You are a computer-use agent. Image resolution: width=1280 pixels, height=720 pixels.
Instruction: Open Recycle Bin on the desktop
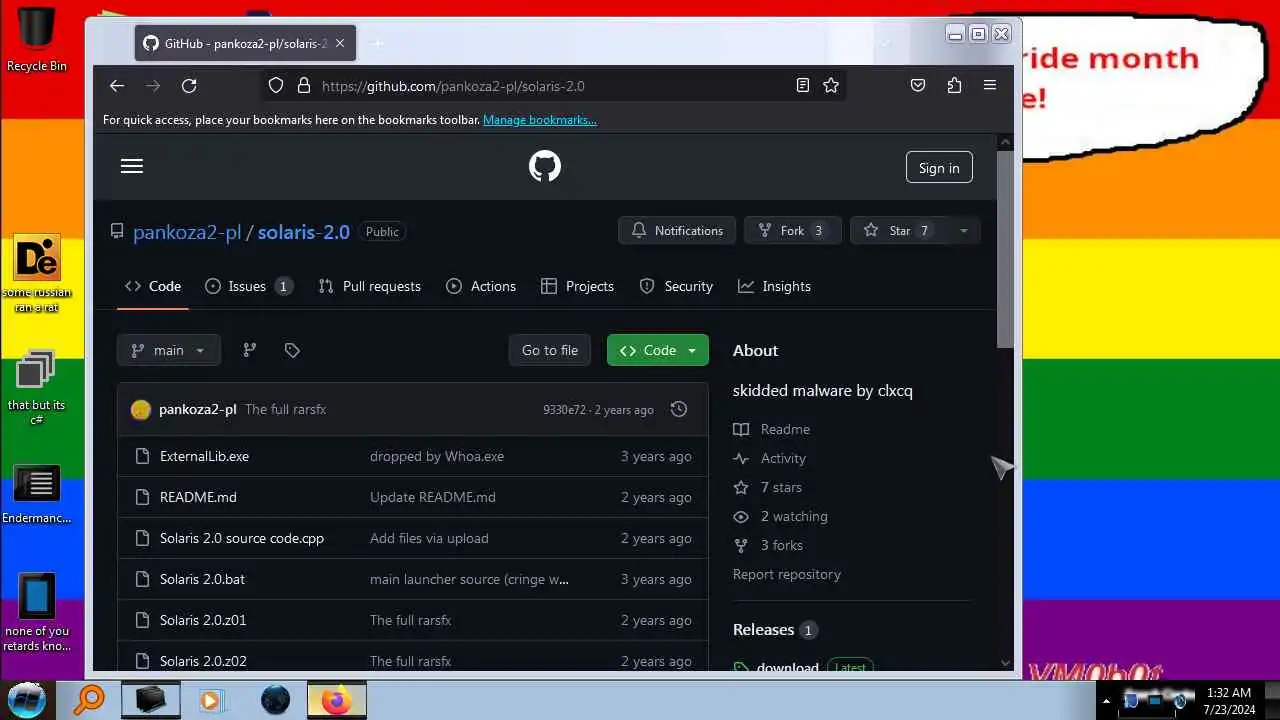coord(37,40)
